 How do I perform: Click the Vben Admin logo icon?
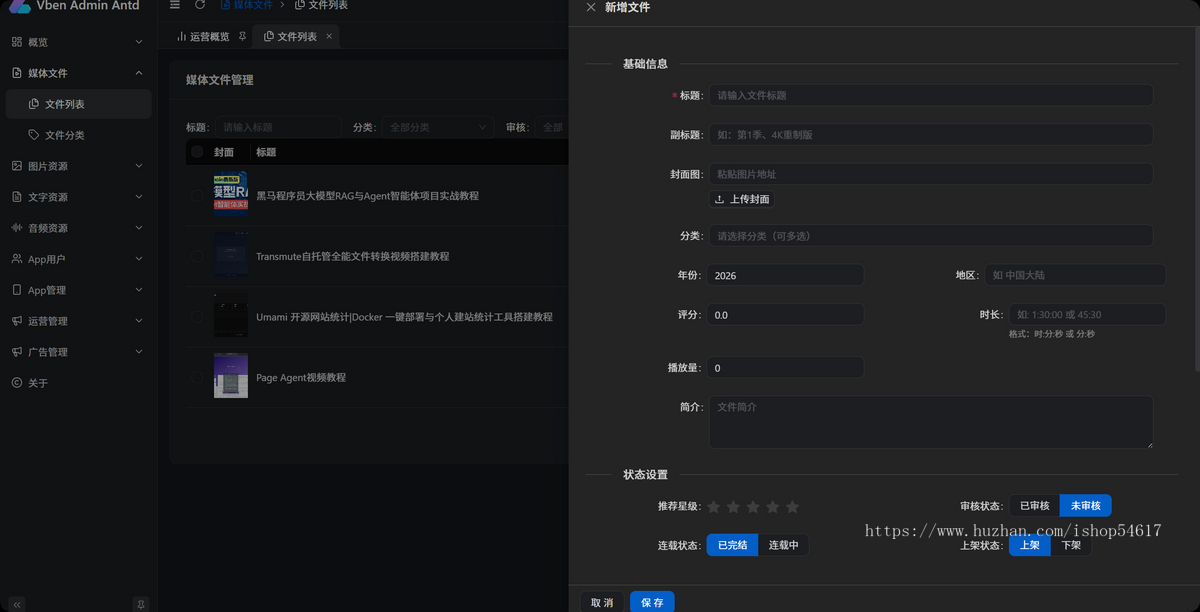[19, 6]
